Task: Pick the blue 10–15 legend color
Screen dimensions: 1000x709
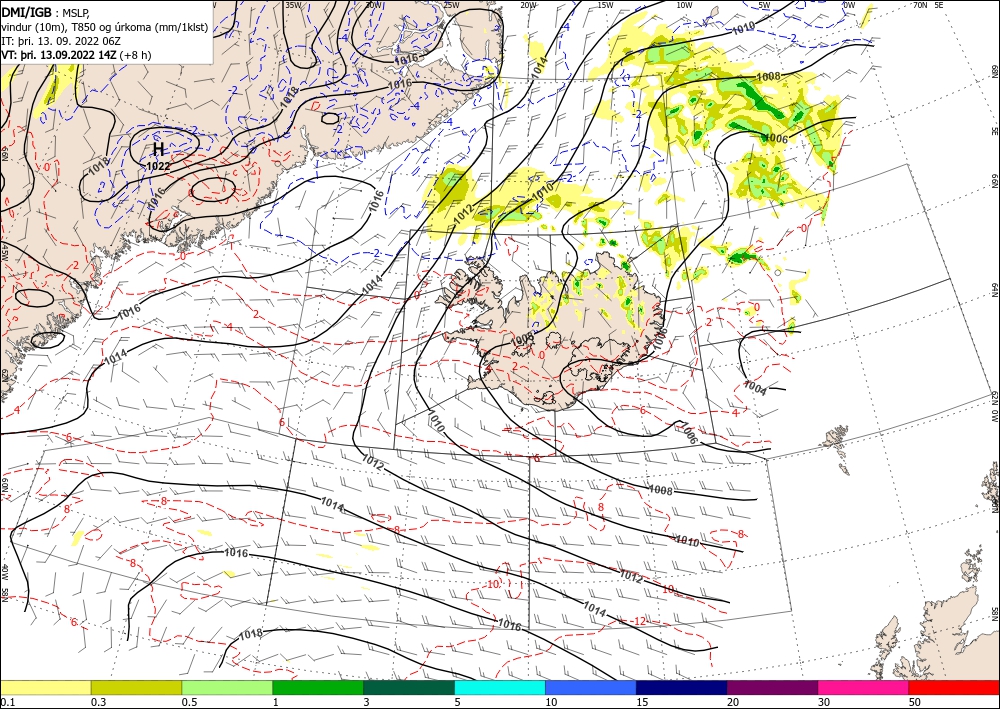Action: pyautogui.click(x=591, y=687)
